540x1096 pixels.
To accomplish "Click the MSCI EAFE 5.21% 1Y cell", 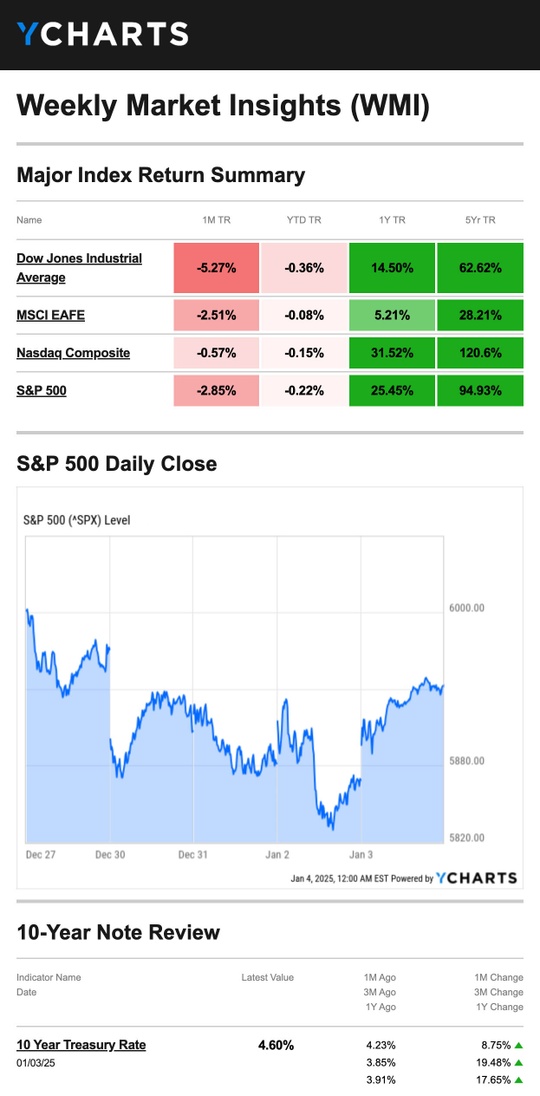I will [392, 315].
